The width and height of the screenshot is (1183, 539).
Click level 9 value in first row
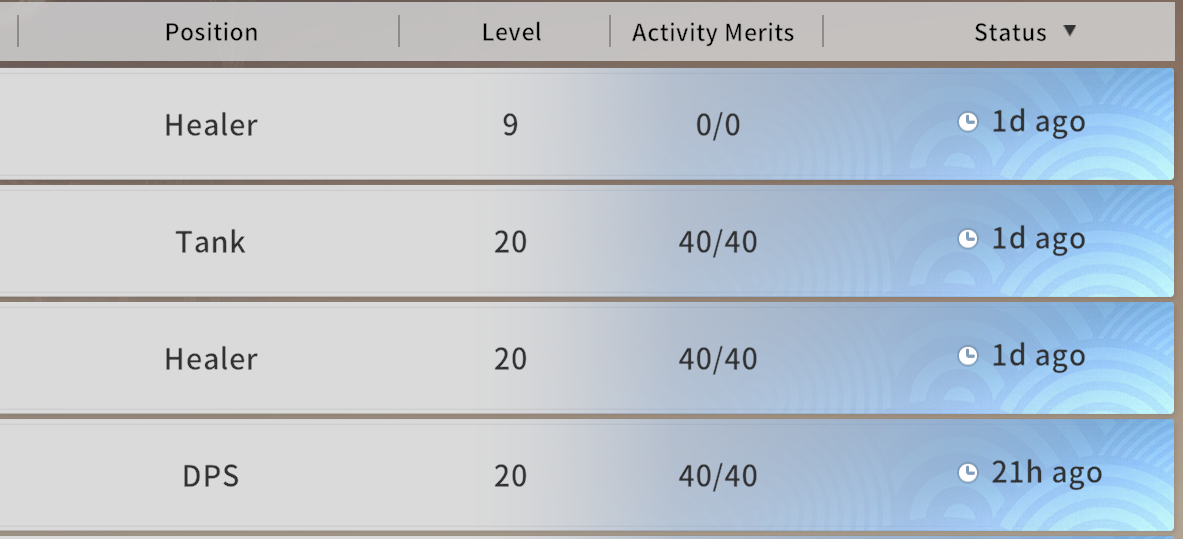510,125
